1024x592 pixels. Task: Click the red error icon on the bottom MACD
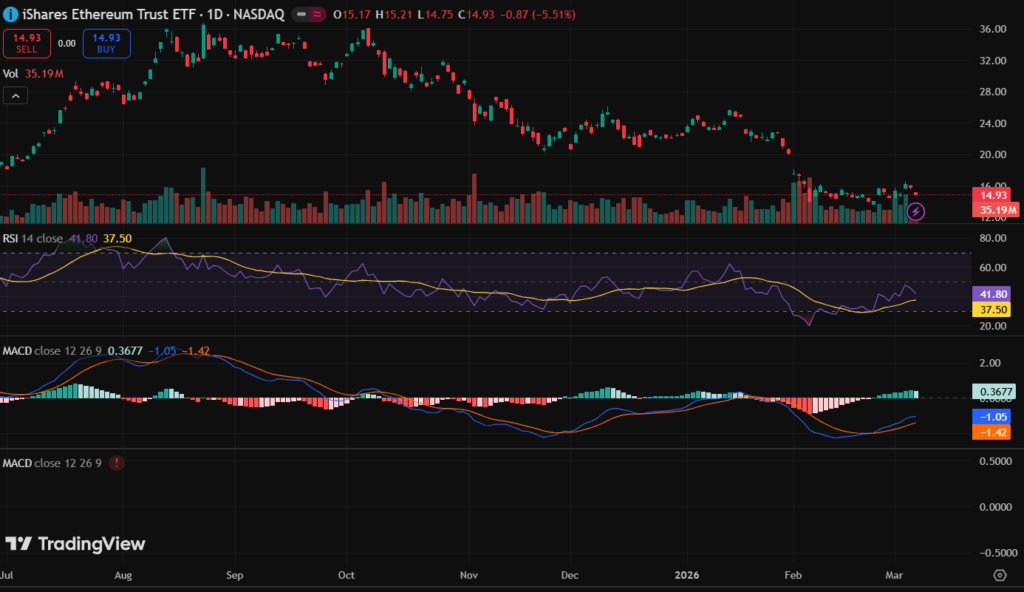(118, 463)
